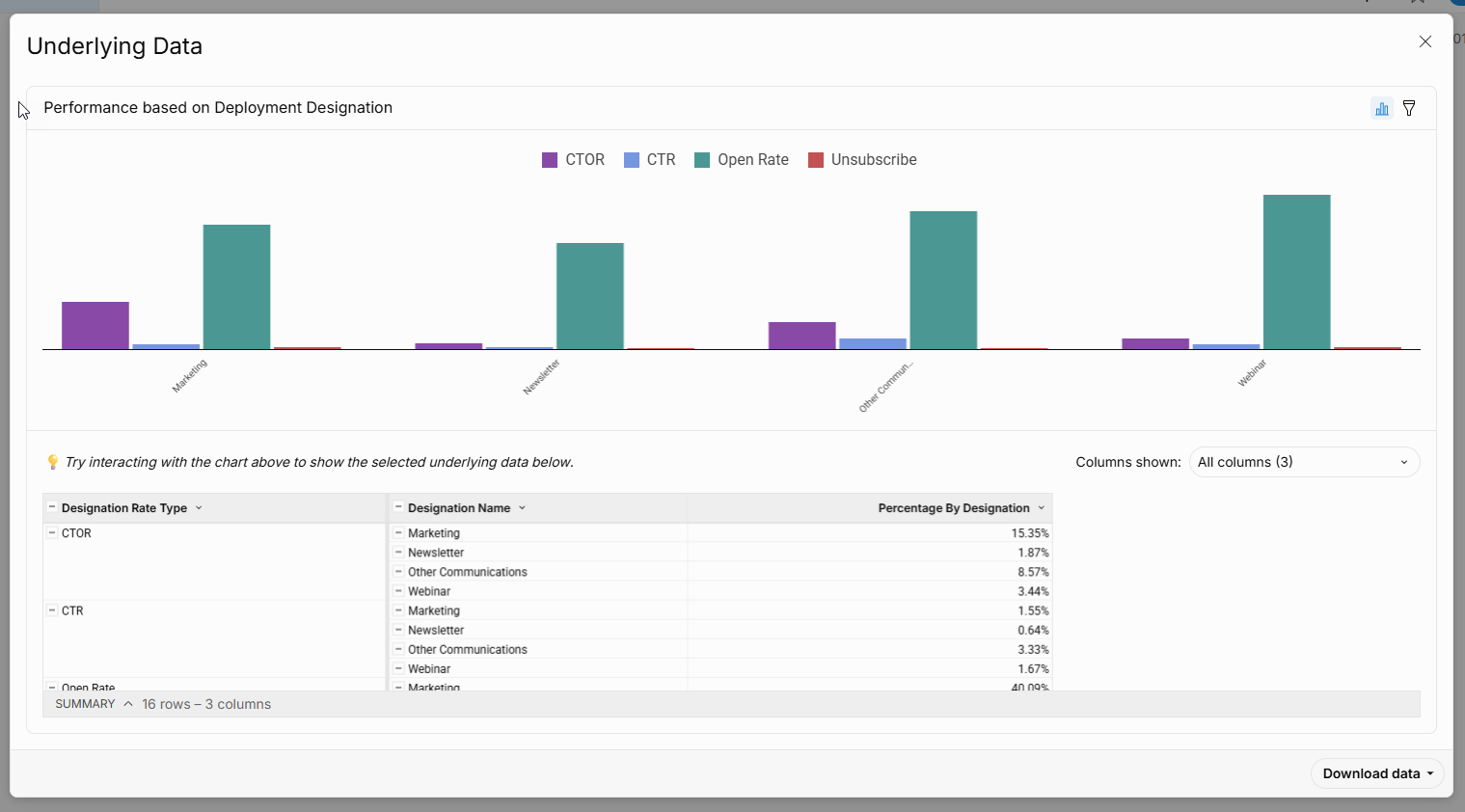The width and height of the screenshot is (1465, 812).
Task: Click the bar chart view icon
Action: coord(1382,108)
